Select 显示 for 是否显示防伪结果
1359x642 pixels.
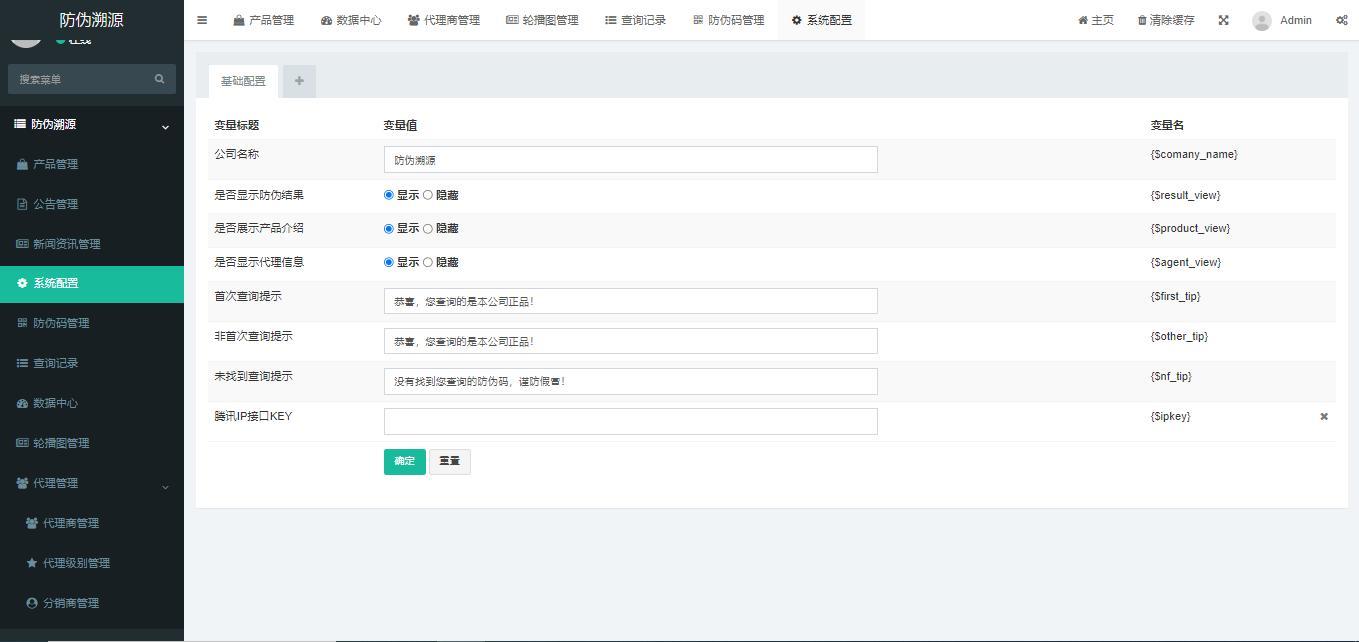pyautogui.click(x=389, y=195)
